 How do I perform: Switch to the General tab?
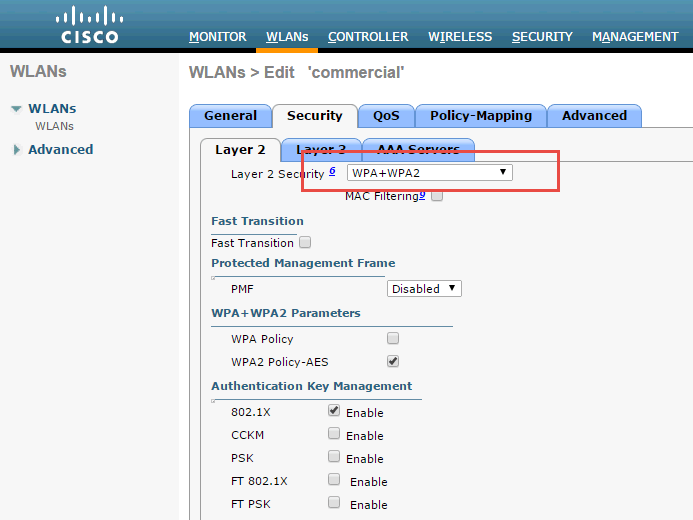(230, 116)
